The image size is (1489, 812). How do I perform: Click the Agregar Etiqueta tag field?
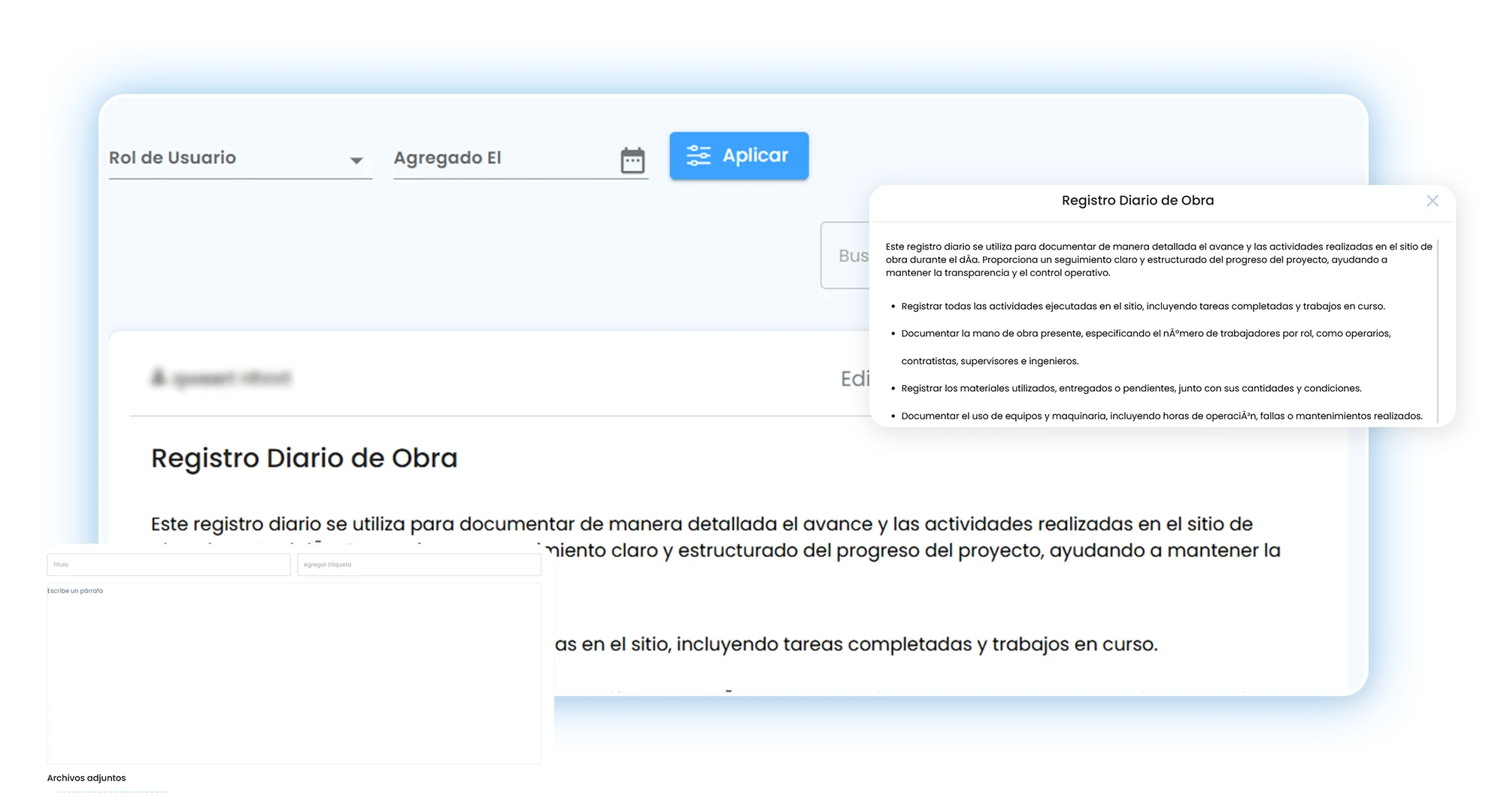click(419, 565)
